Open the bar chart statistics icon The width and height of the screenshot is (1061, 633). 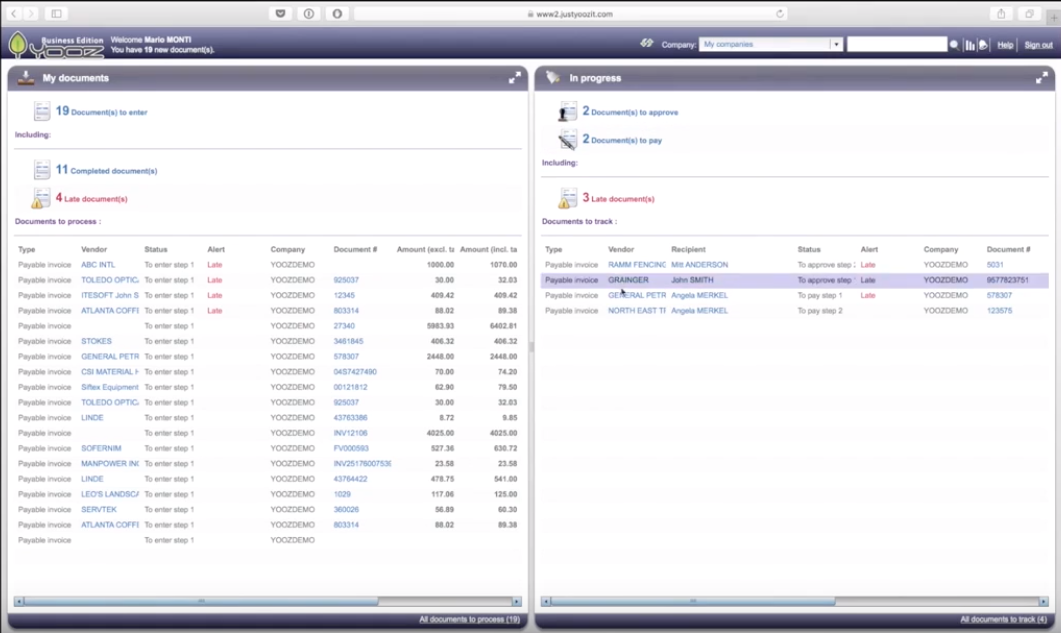[x=970, y=45]
